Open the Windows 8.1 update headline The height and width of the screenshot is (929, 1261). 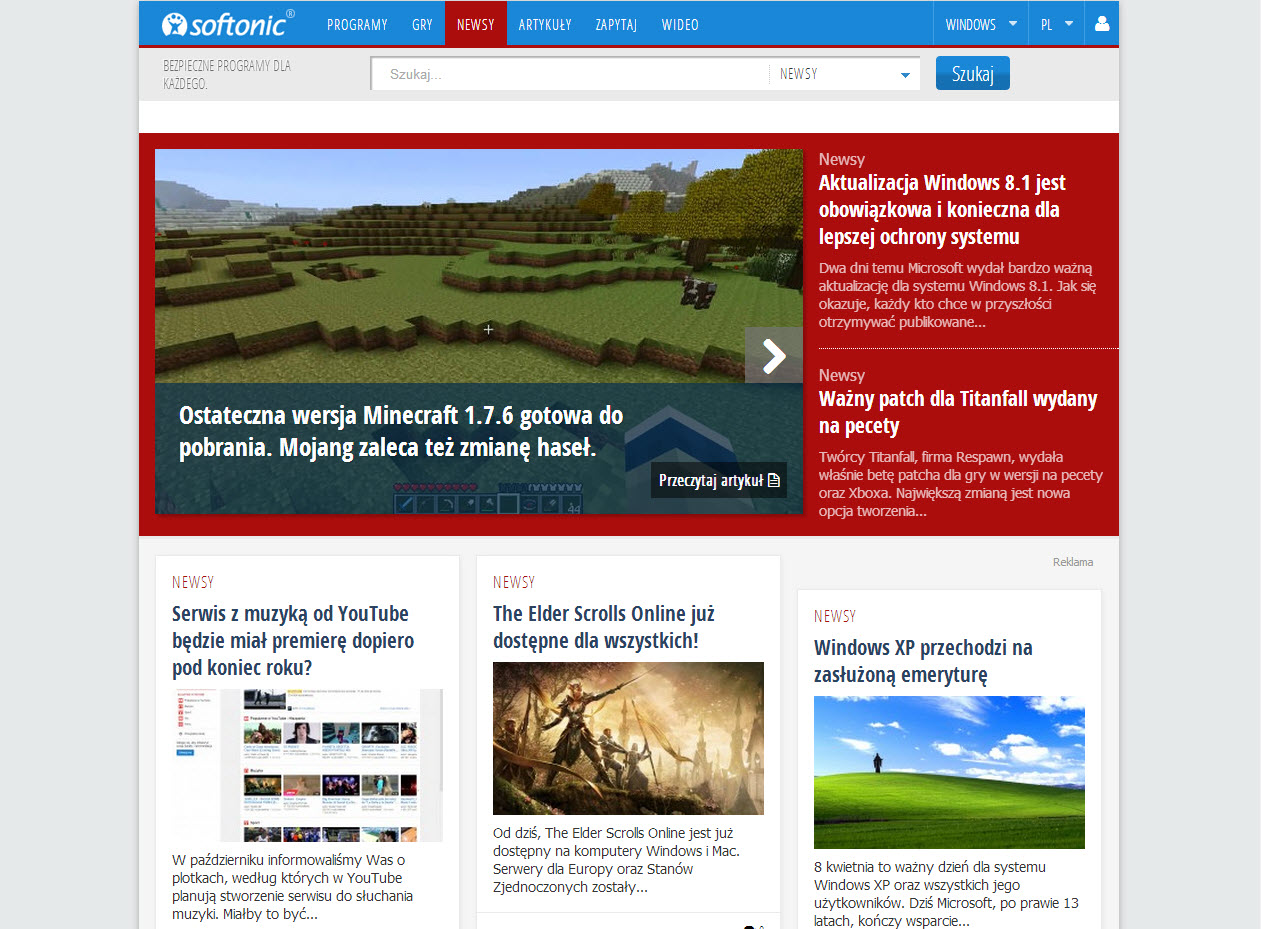(x=941, y=210)
